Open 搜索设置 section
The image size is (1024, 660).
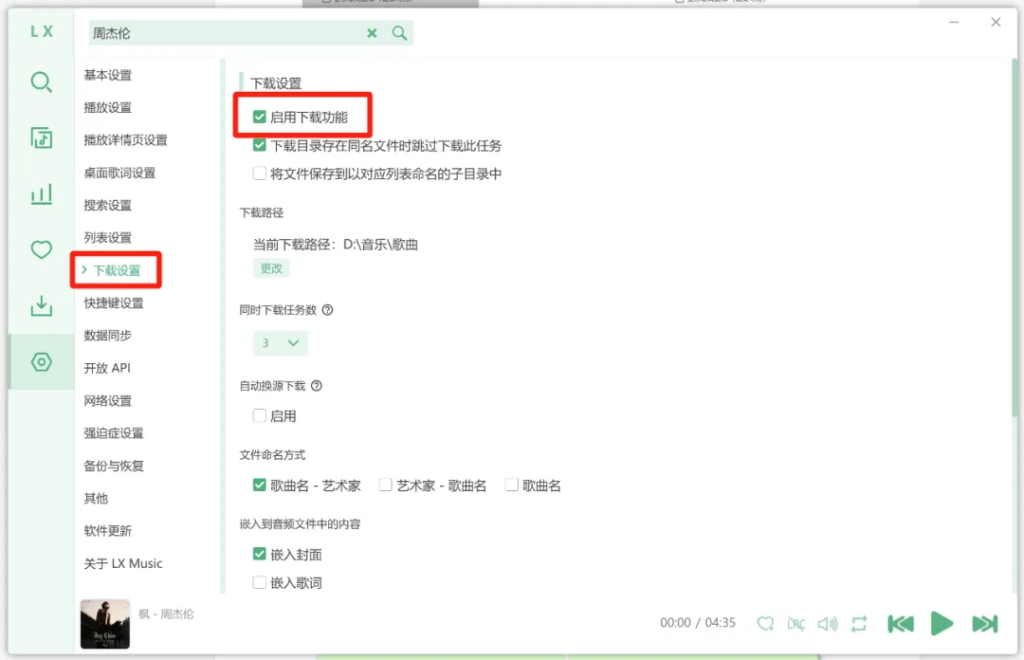[108, 206]
